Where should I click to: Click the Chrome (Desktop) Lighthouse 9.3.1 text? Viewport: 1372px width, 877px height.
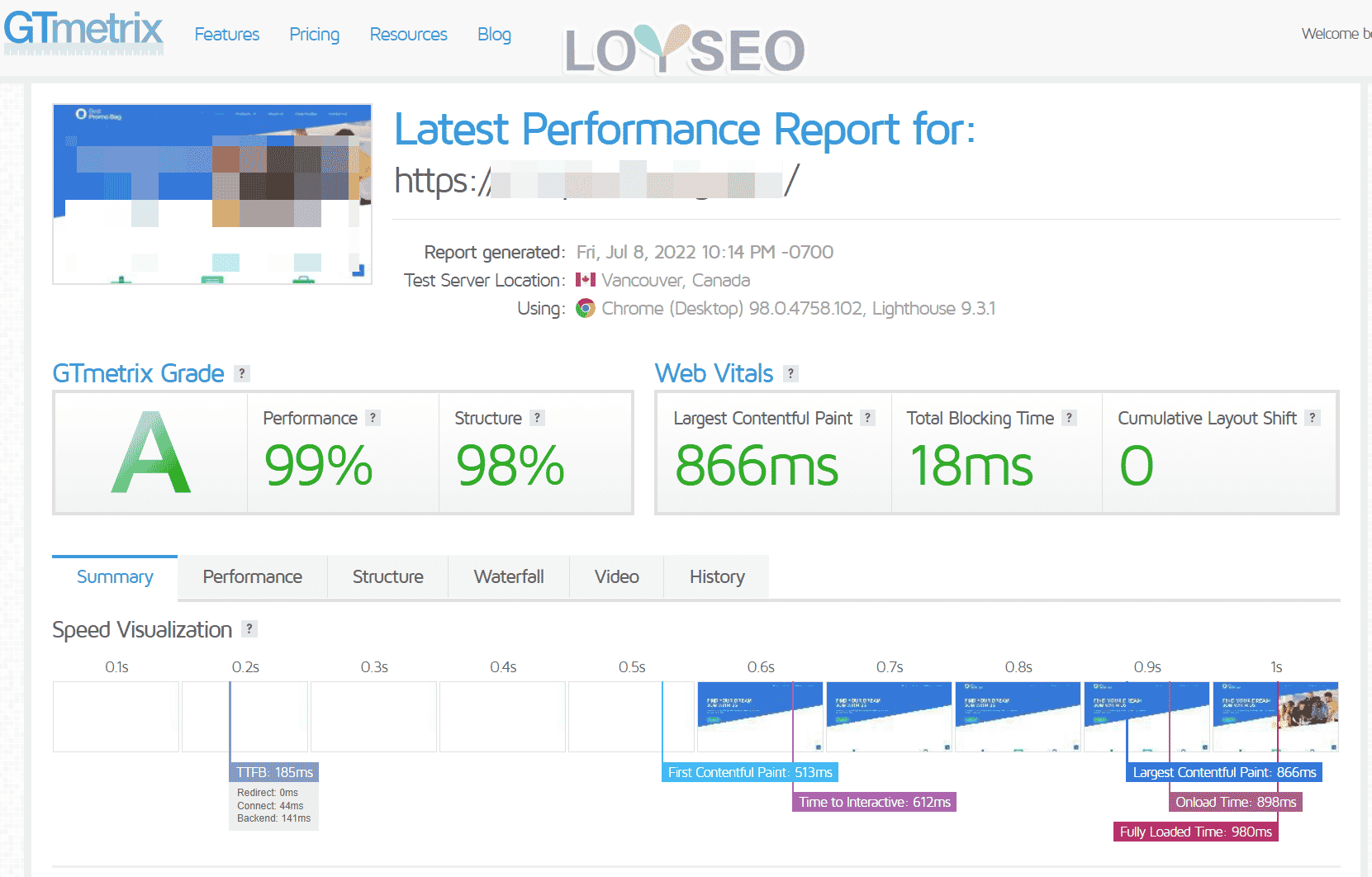(x=798, y=308)
